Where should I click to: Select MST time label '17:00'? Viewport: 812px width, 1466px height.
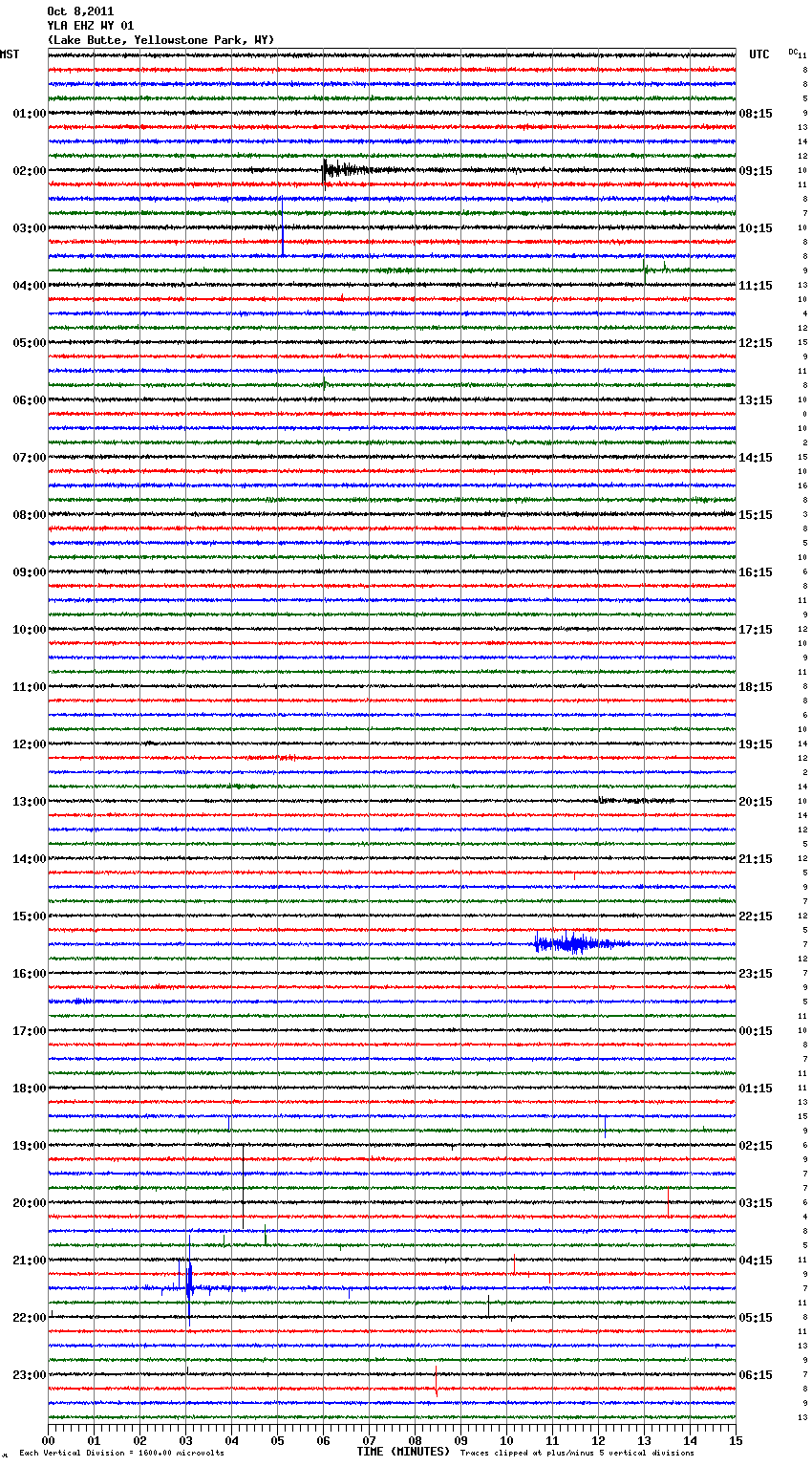point(29,1031)
